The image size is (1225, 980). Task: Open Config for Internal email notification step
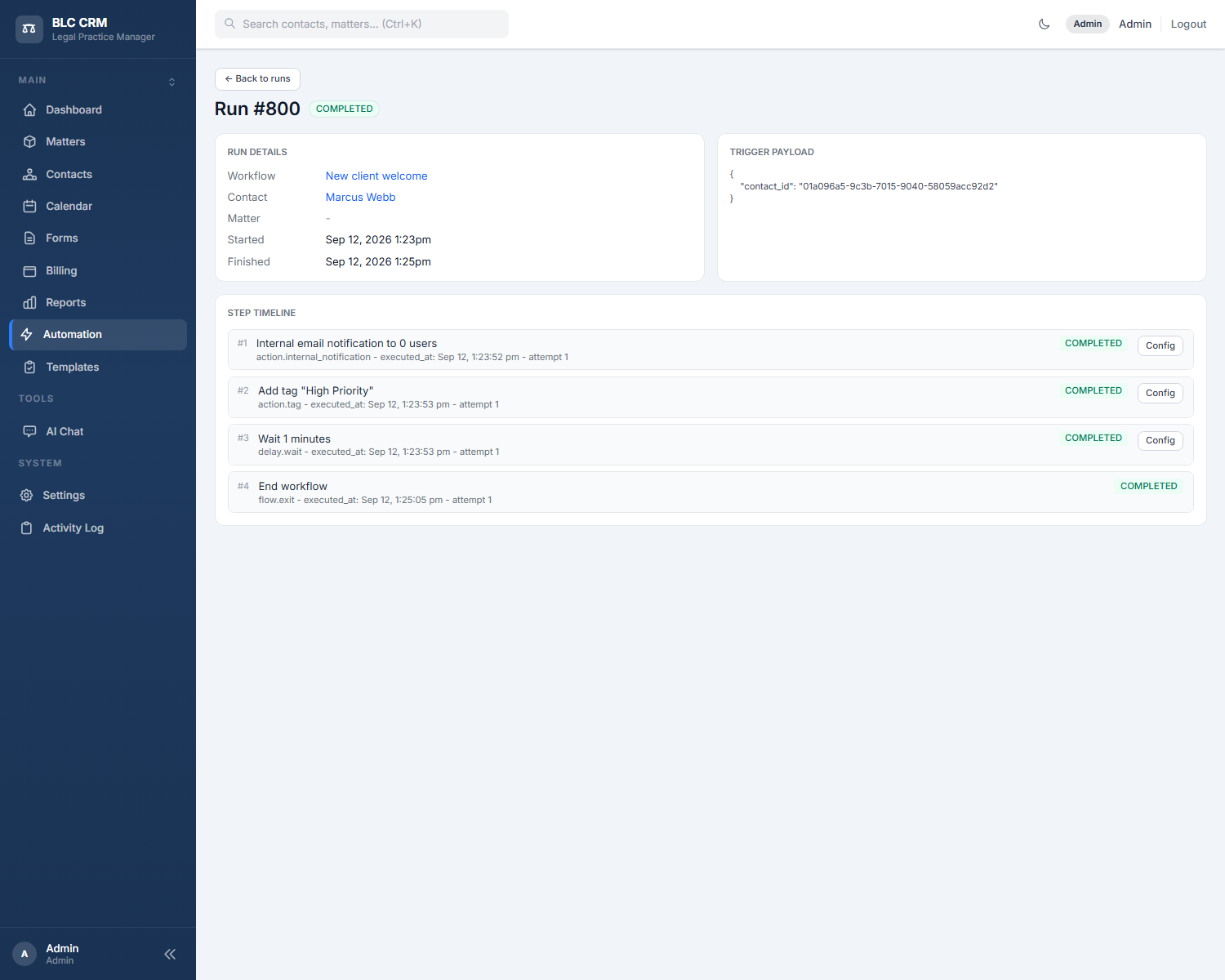point(1160,345)
